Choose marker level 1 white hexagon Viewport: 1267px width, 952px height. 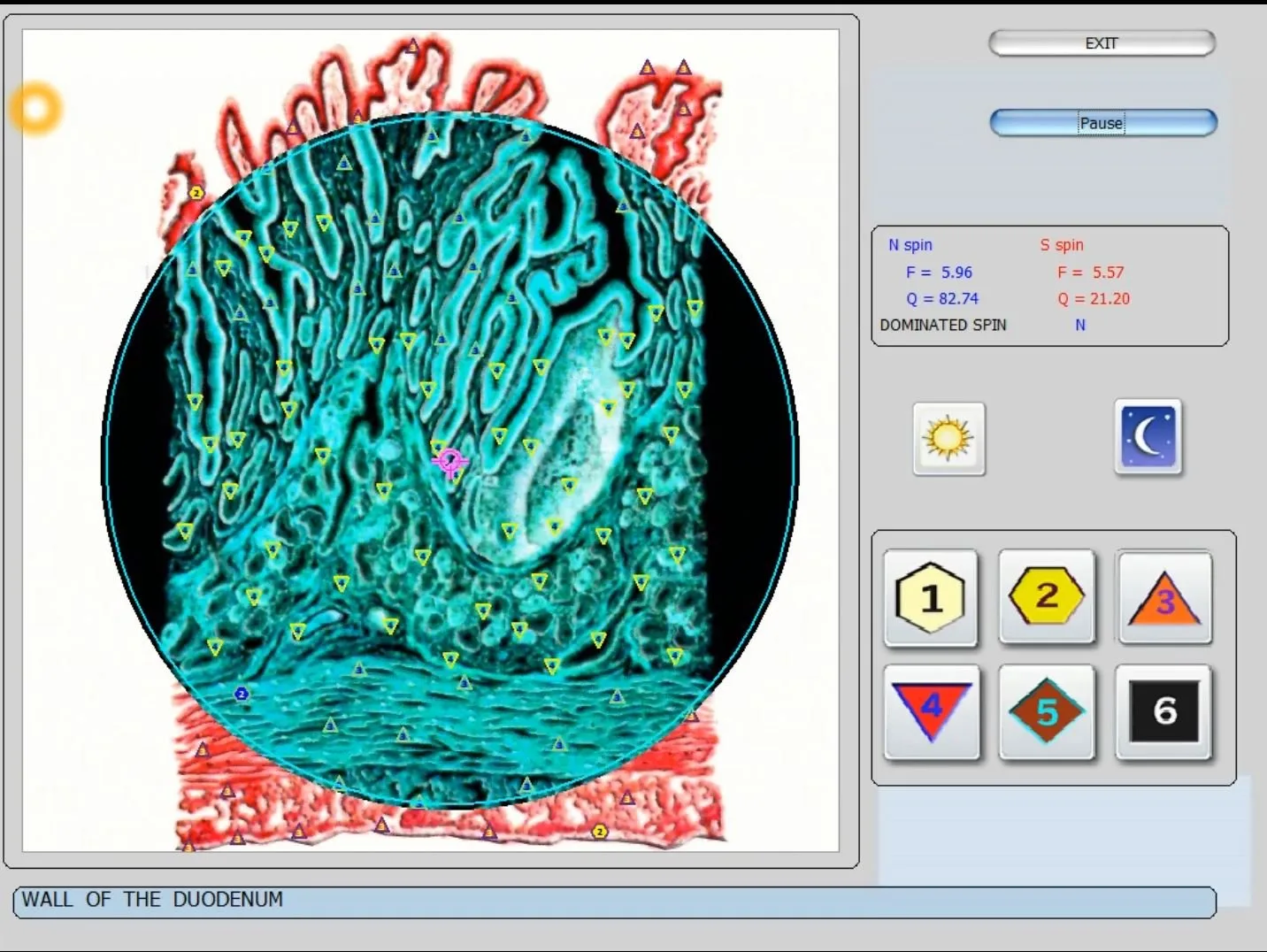(931, 598)
